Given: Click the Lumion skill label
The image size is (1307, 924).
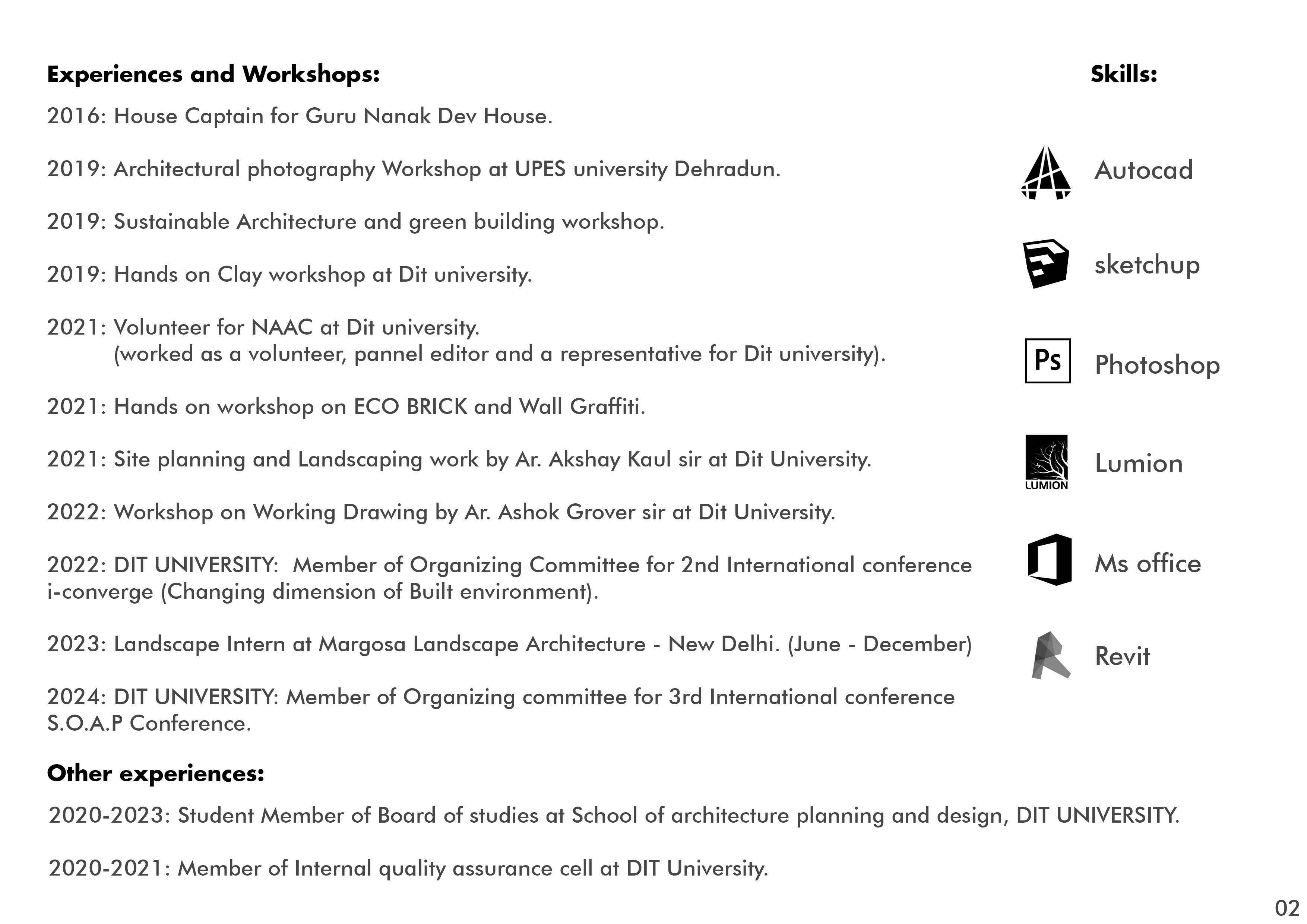Looking at the screenshot, I should [1139, 463].
